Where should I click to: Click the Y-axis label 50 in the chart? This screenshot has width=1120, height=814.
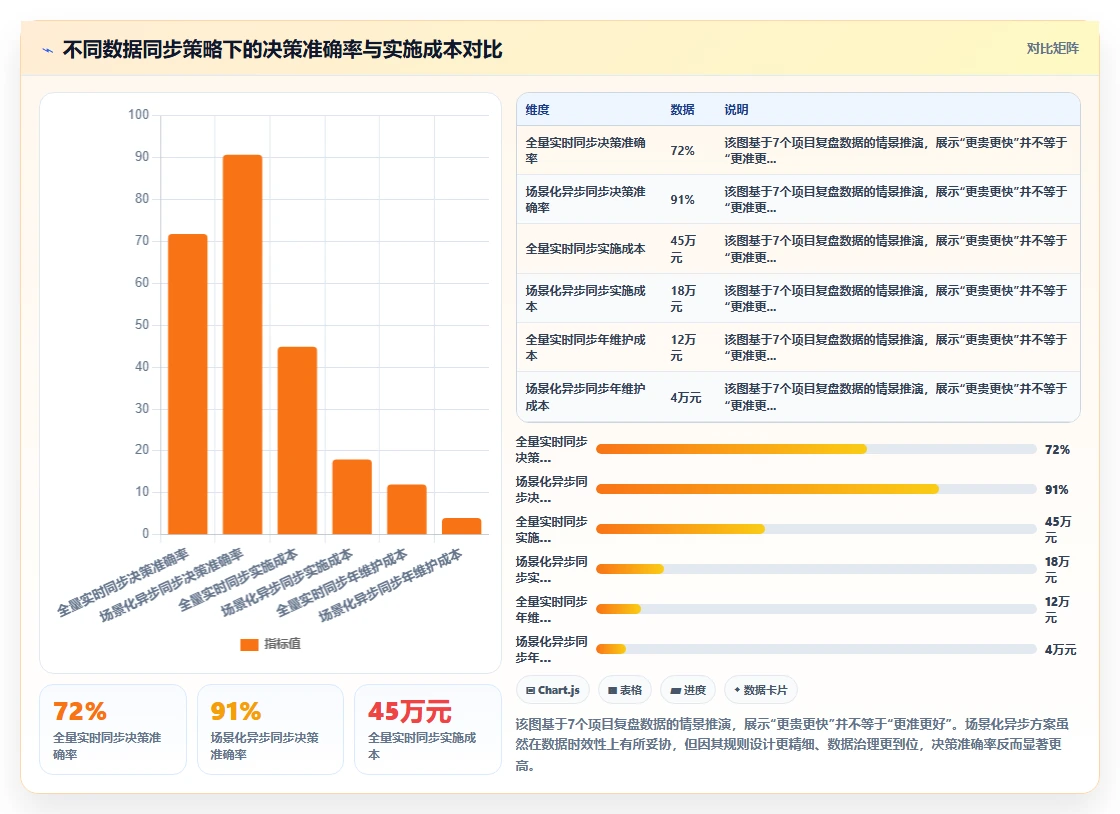pyautogui.click(x=142, y=324)
